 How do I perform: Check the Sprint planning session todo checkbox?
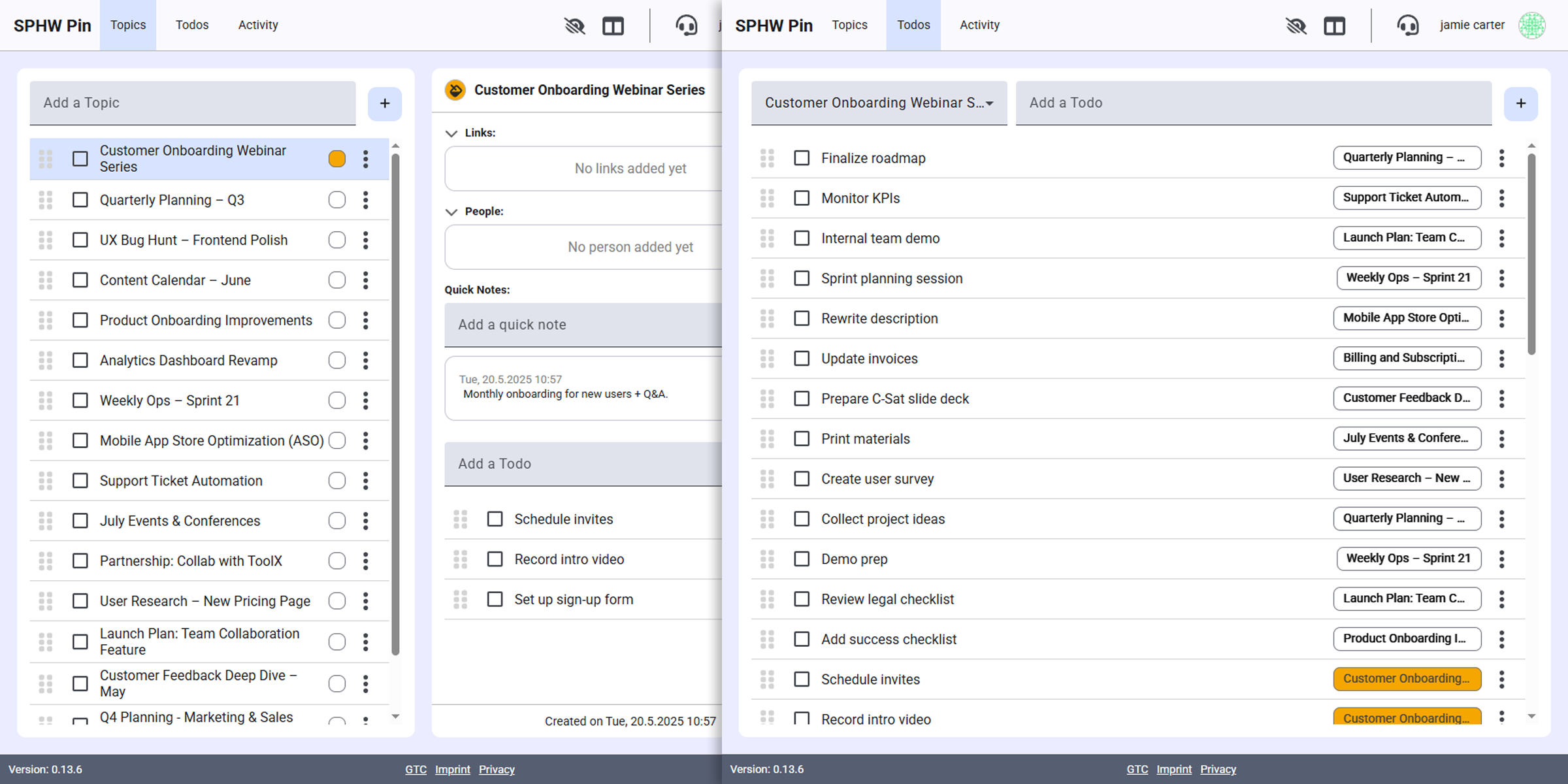(802, 278)
